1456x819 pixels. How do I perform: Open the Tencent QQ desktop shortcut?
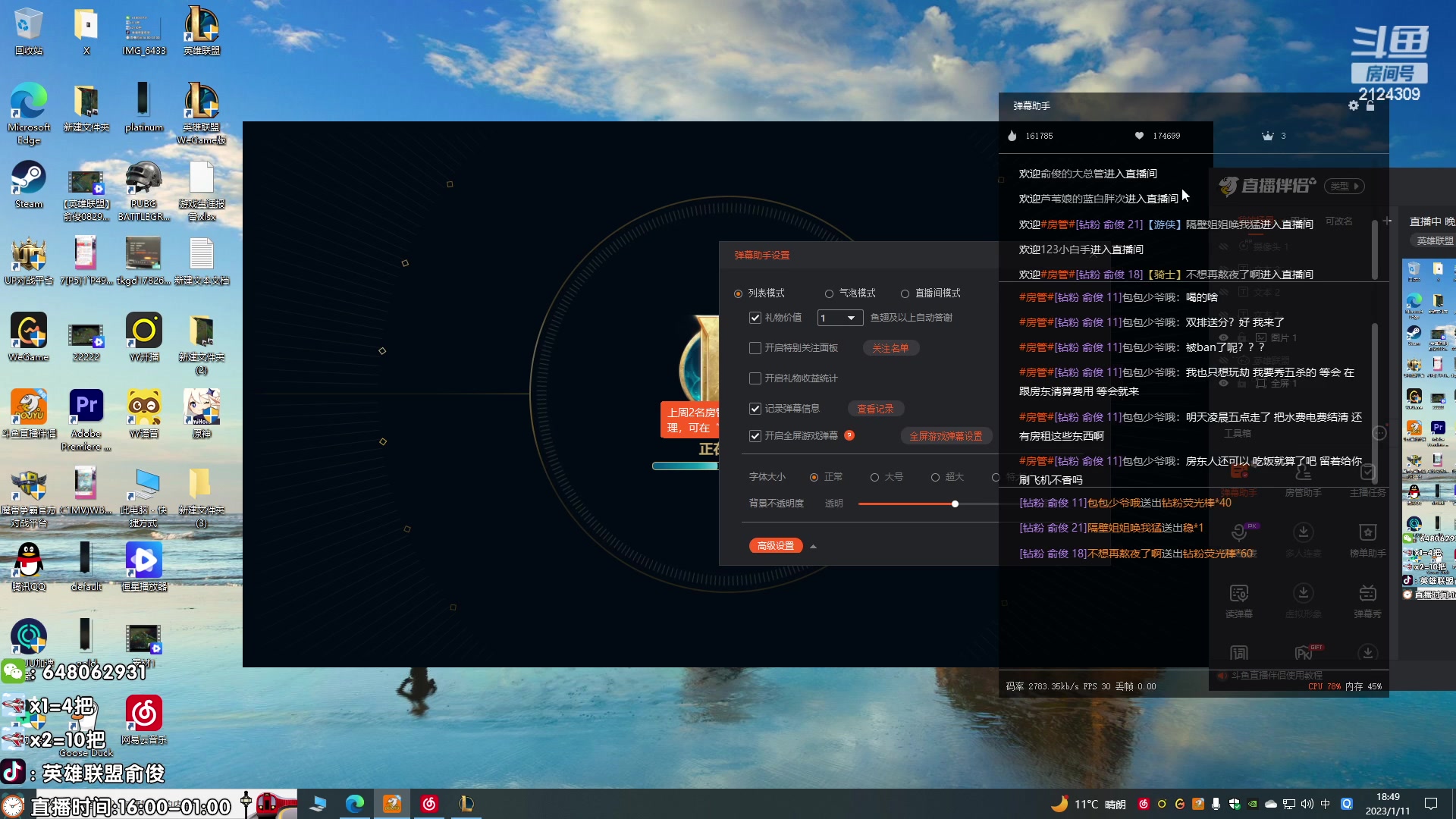point(29,567)
